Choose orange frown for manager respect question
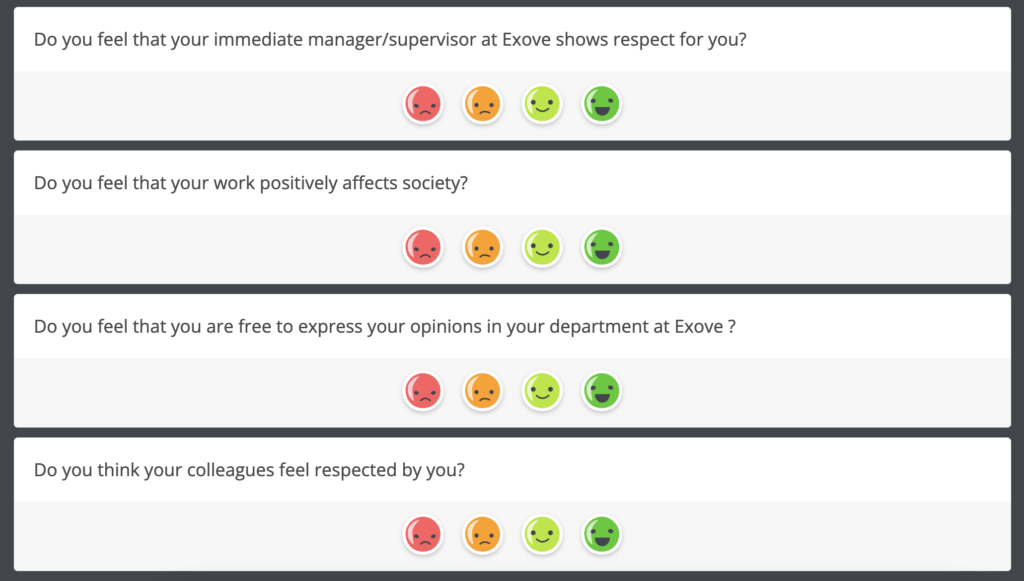The image size is (1024, 581). click(x=483, y=104)
